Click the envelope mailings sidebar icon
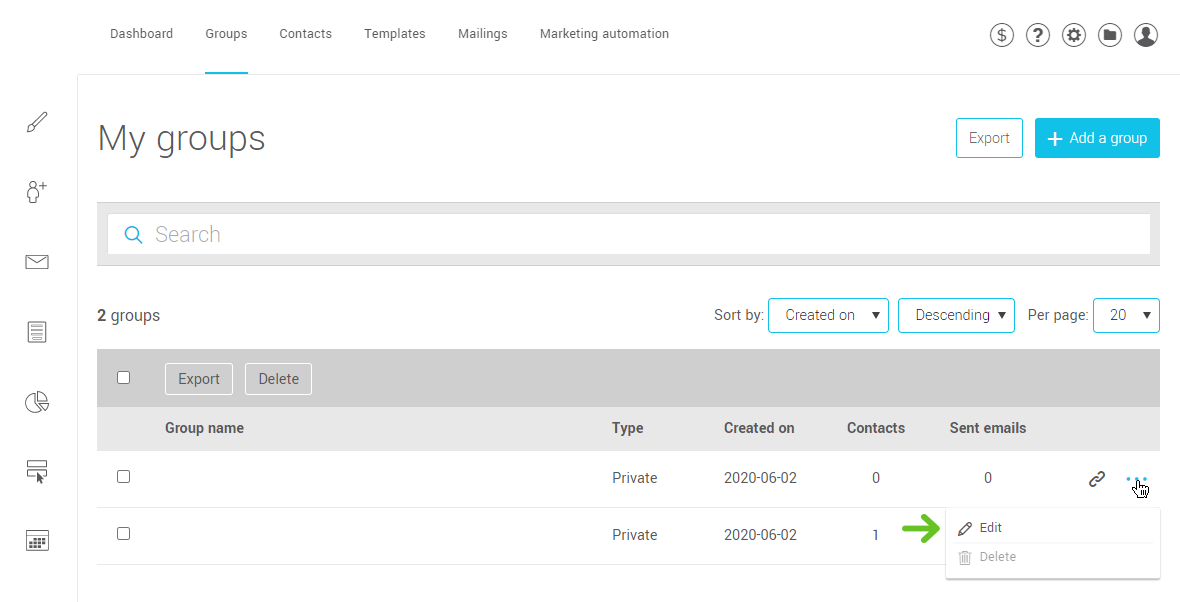 coord(37,262)
